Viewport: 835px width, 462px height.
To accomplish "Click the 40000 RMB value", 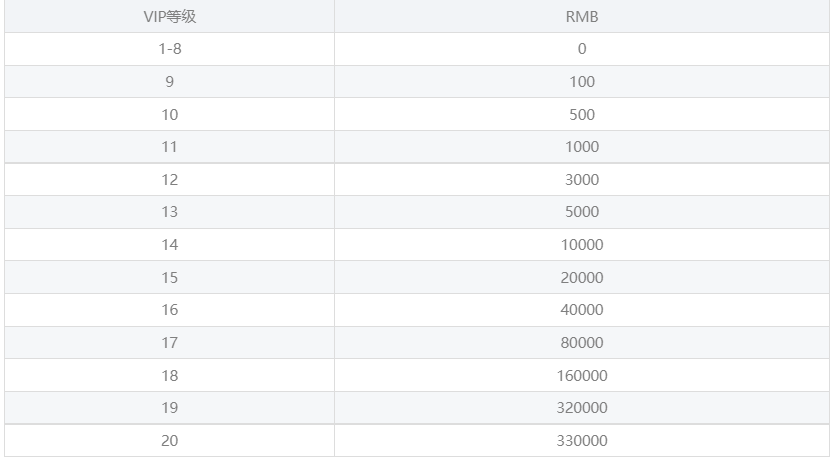I will pos(582,310).
